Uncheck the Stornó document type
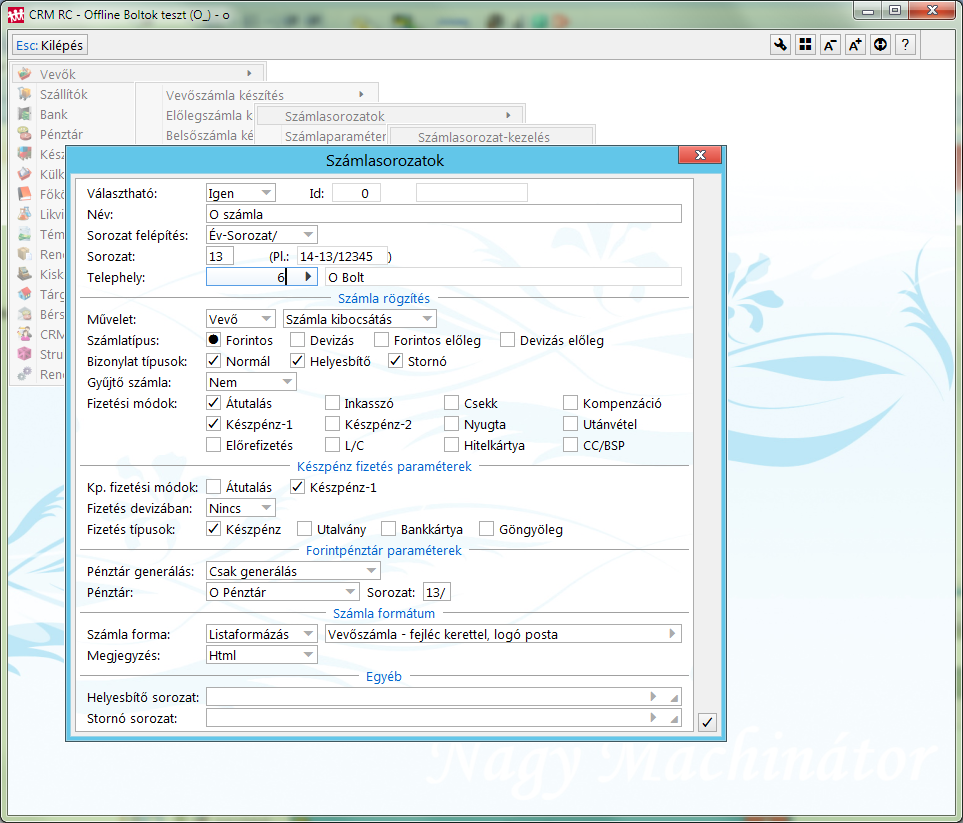The image size is (963, 823). click(x=396, y=361)
